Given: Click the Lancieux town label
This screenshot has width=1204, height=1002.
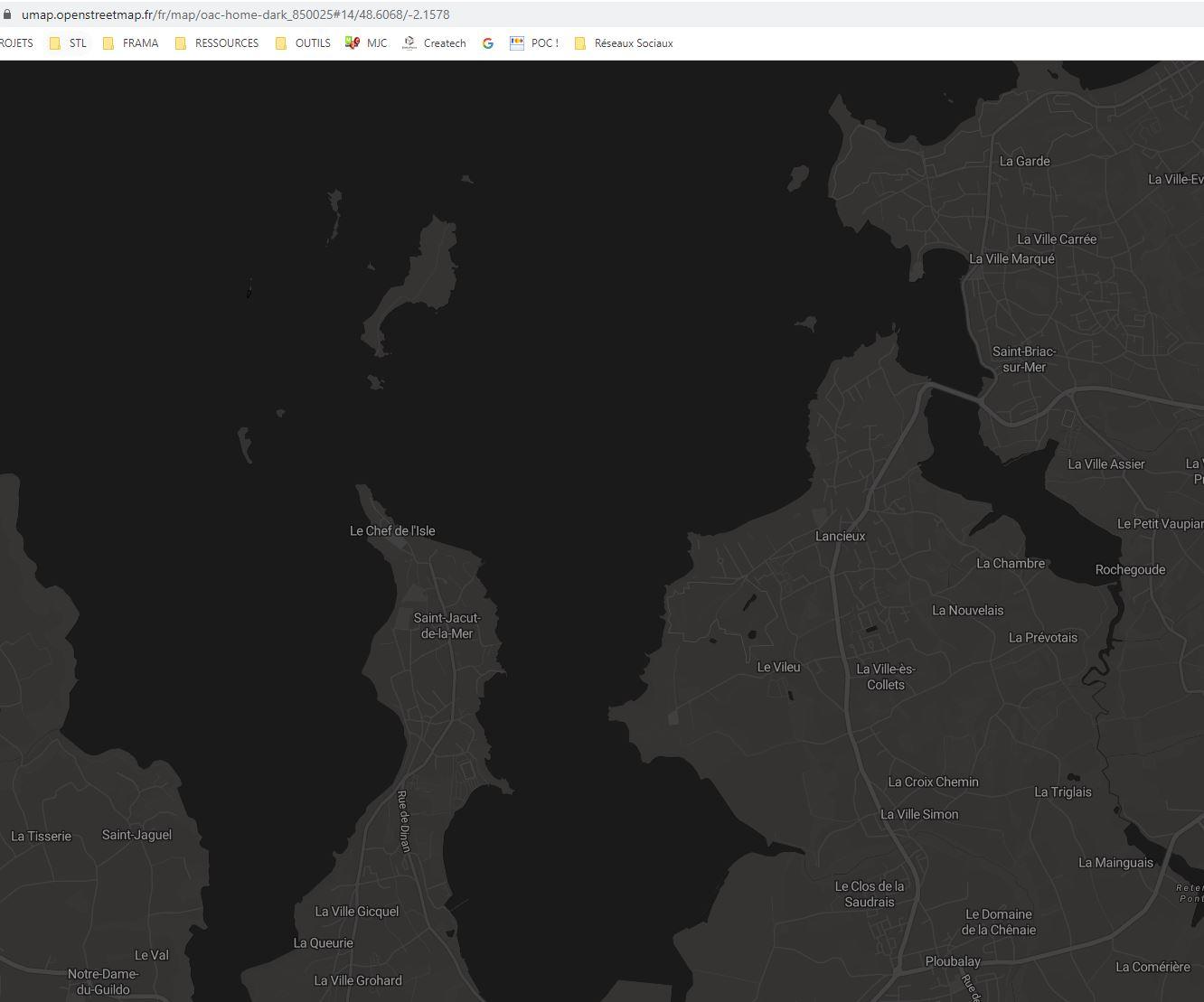Looking at the screenshot, I should [840, 536].
